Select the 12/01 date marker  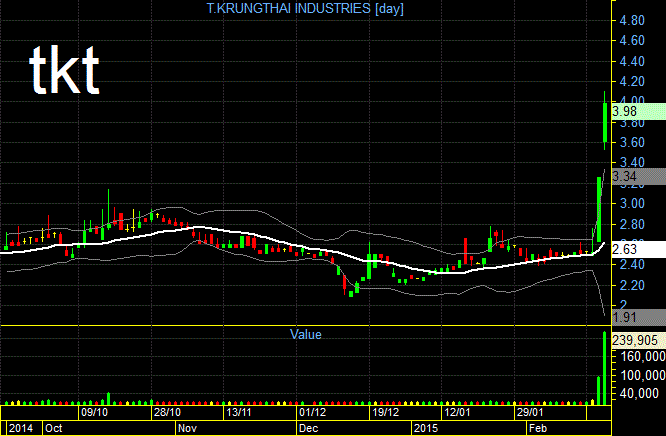(457, 412)
